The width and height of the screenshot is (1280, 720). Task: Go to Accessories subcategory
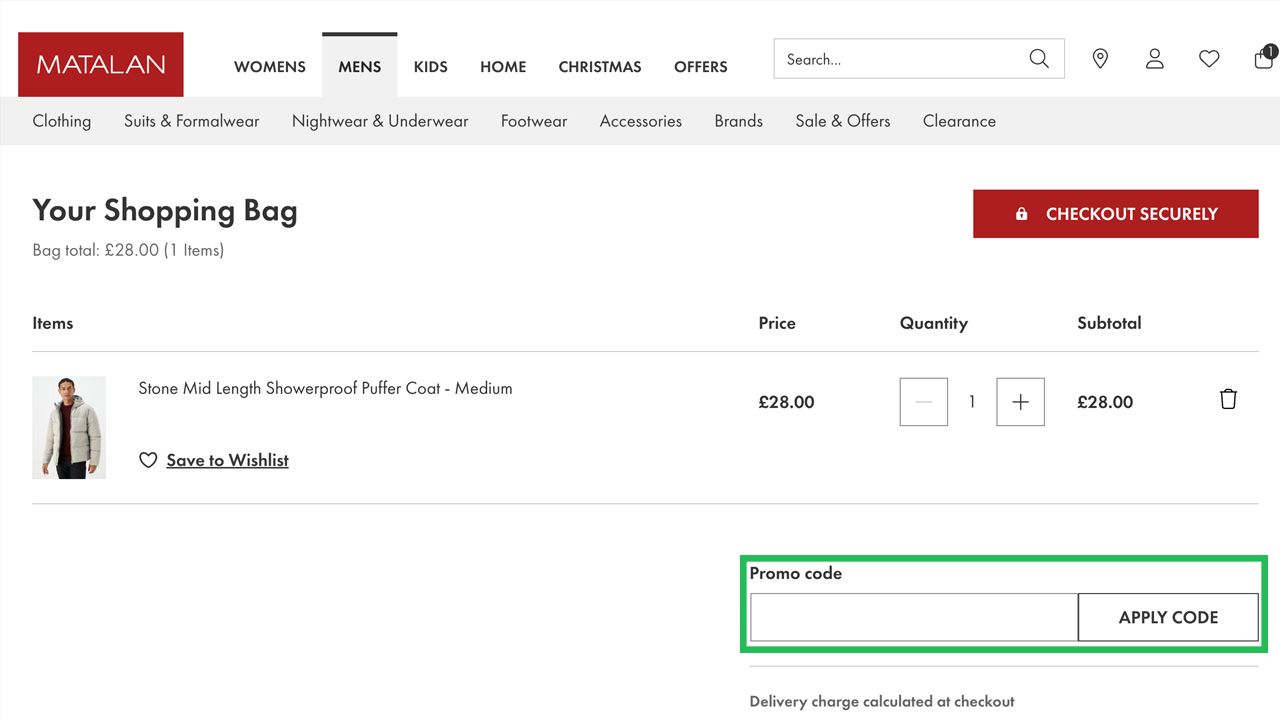pos(641,121)
